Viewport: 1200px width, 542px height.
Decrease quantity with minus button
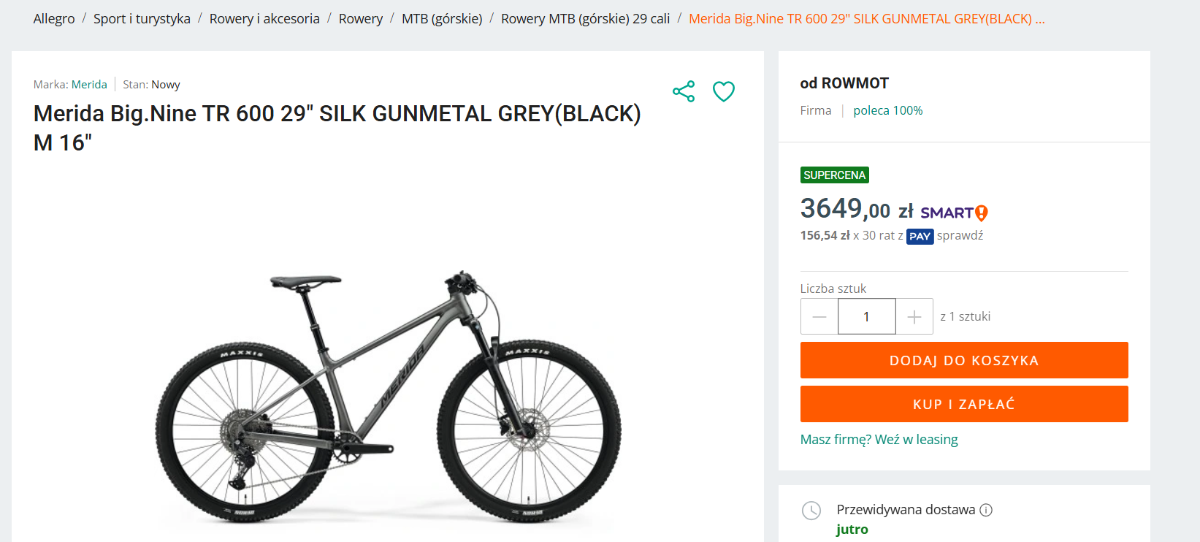click(819, 317)
